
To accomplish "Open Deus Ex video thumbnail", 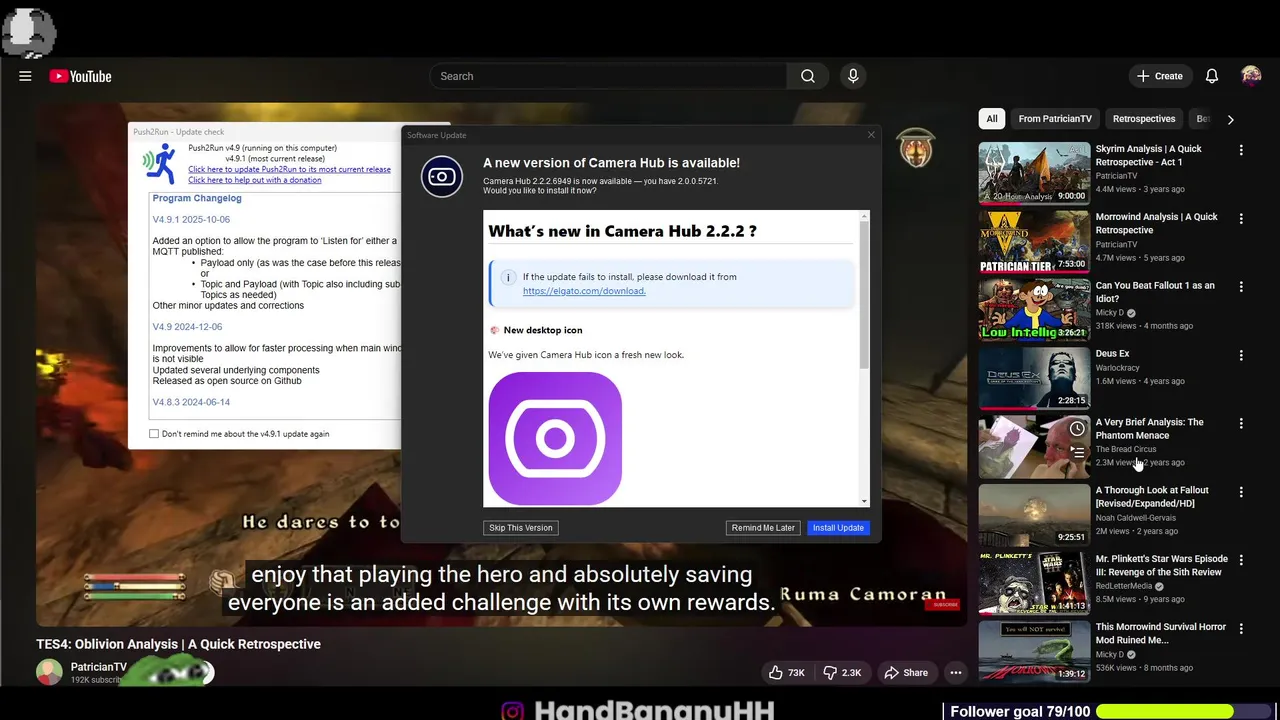I will 1034,378.
